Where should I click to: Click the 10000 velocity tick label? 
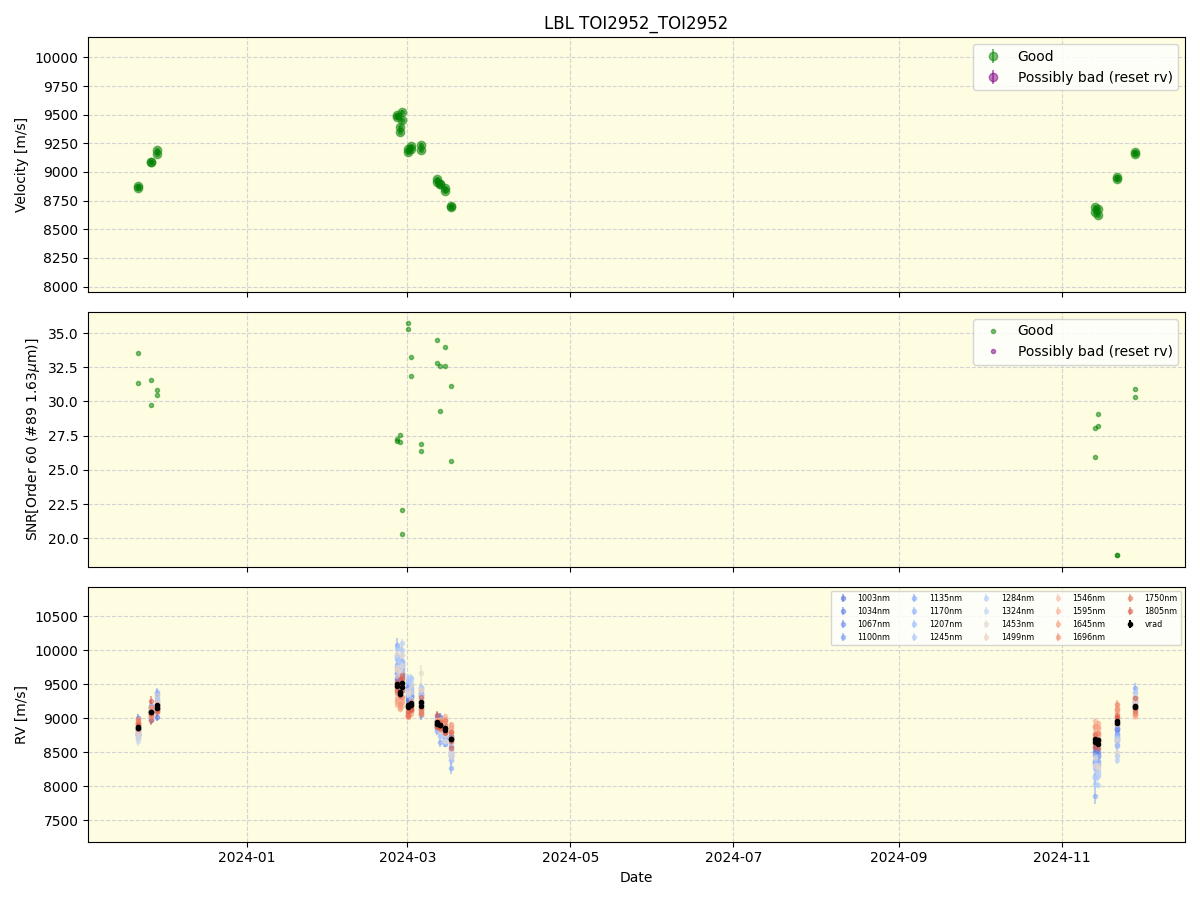[x=56, y=58]
